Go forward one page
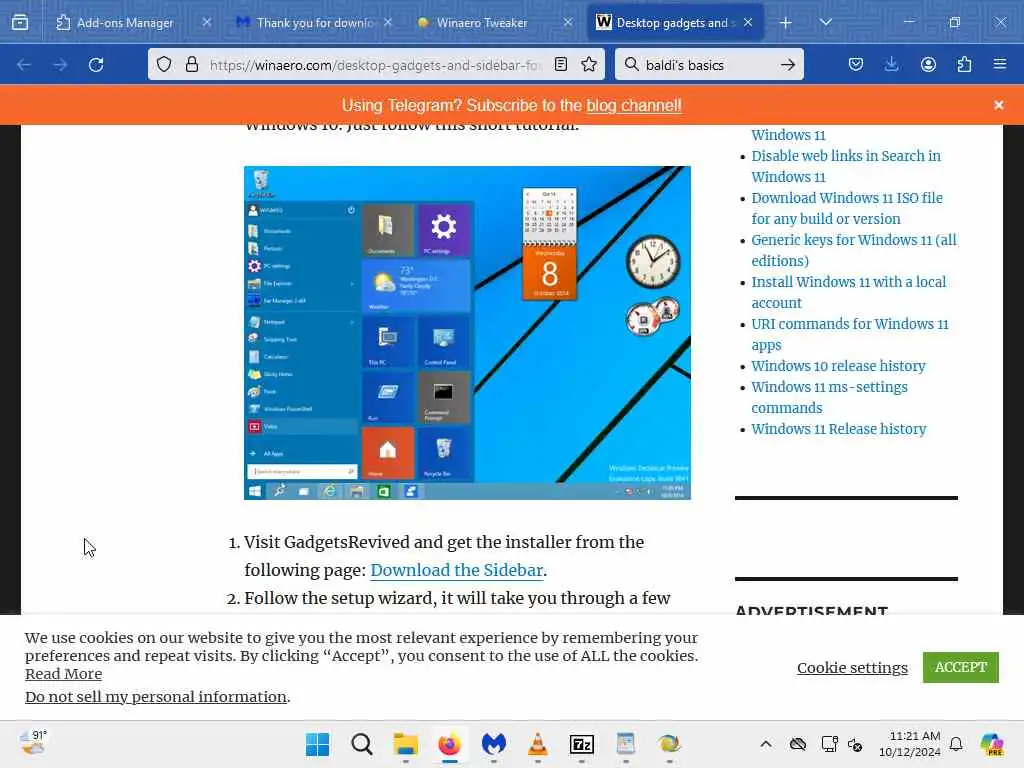1024x768 pixels. [60, 64]
